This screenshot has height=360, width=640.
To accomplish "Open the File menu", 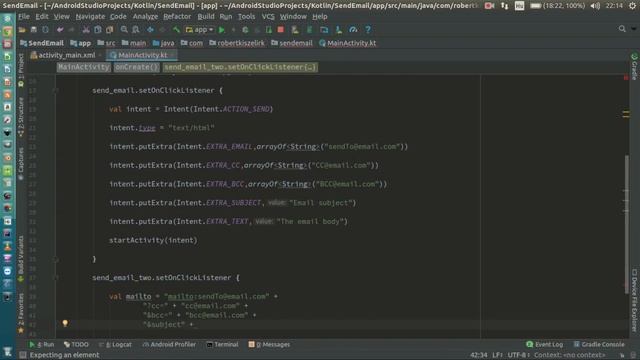I will 24,16.
